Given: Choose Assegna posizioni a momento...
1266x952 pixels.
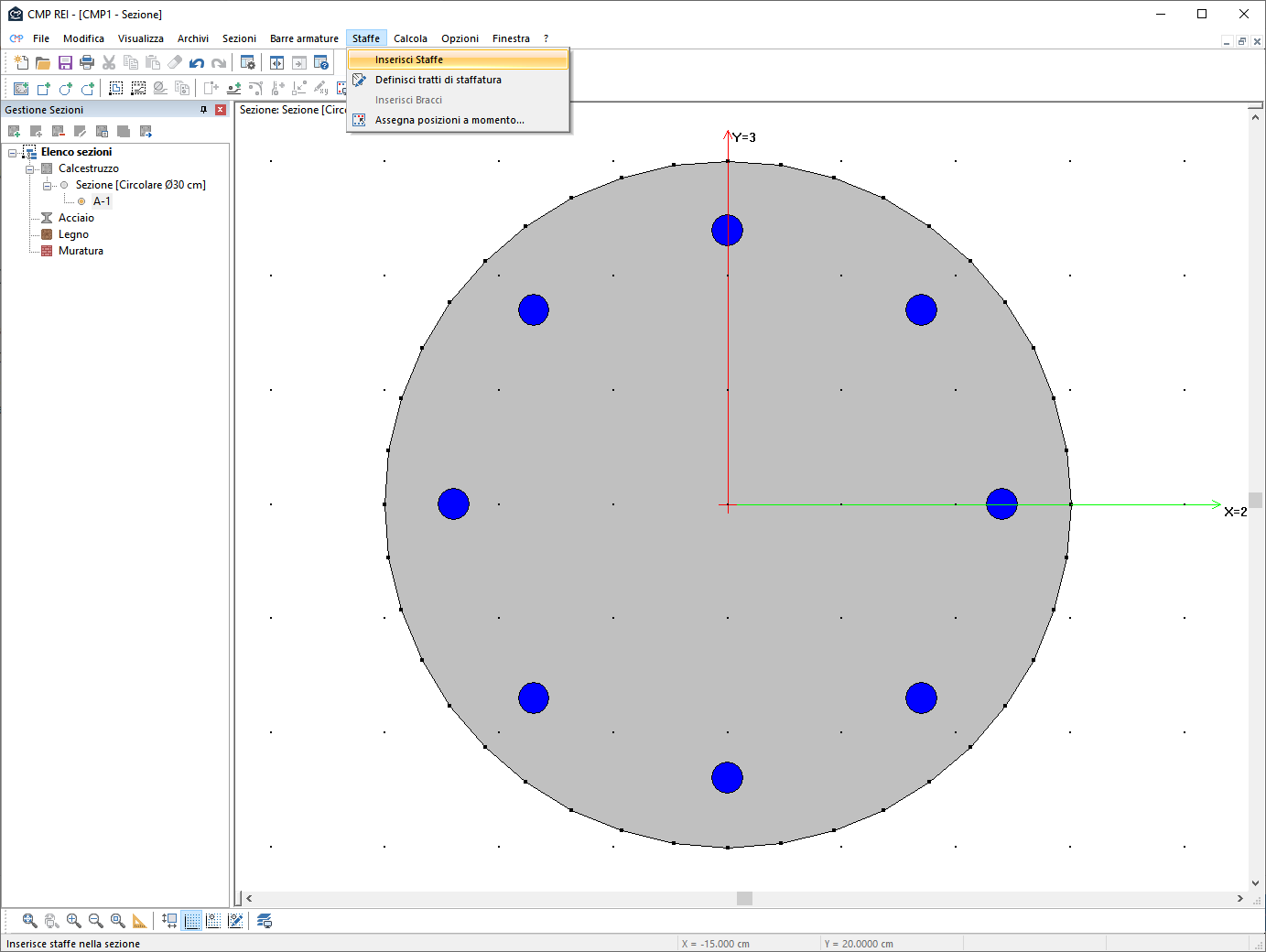Looking at the screenshot, I should click(x=458, y=120).
